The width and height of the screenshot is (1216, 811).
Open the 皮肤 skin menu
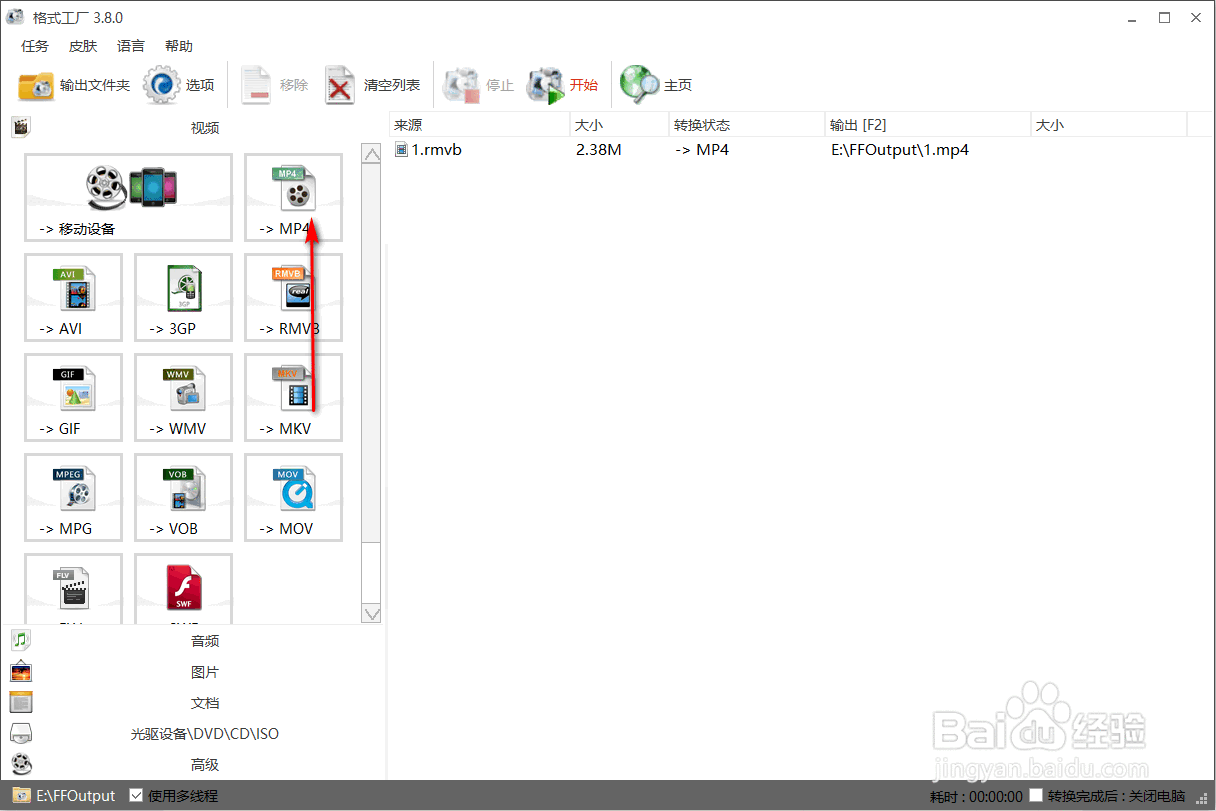point(83,46)
